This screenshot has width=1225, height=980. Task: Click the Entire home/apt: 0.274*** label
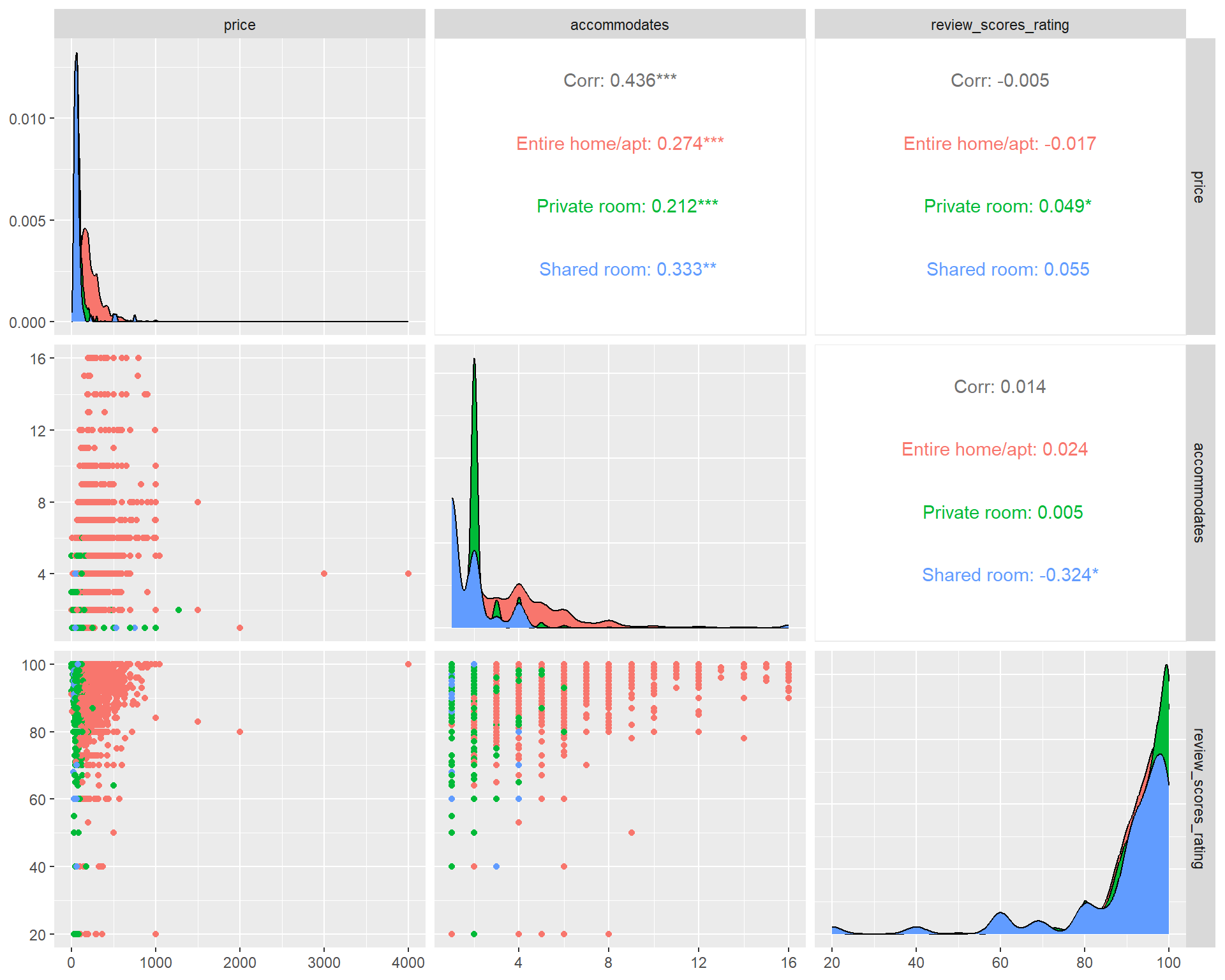tap(620, 144)
